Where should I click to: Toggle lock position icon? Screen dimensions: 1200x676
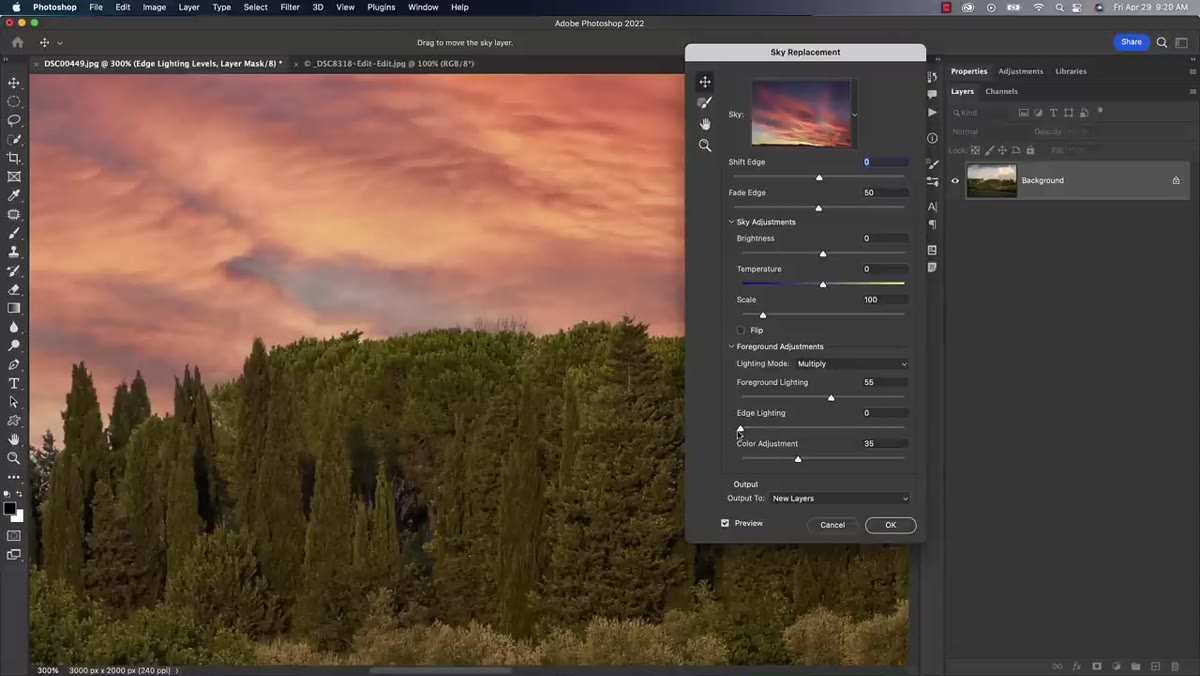(1003, 150)
